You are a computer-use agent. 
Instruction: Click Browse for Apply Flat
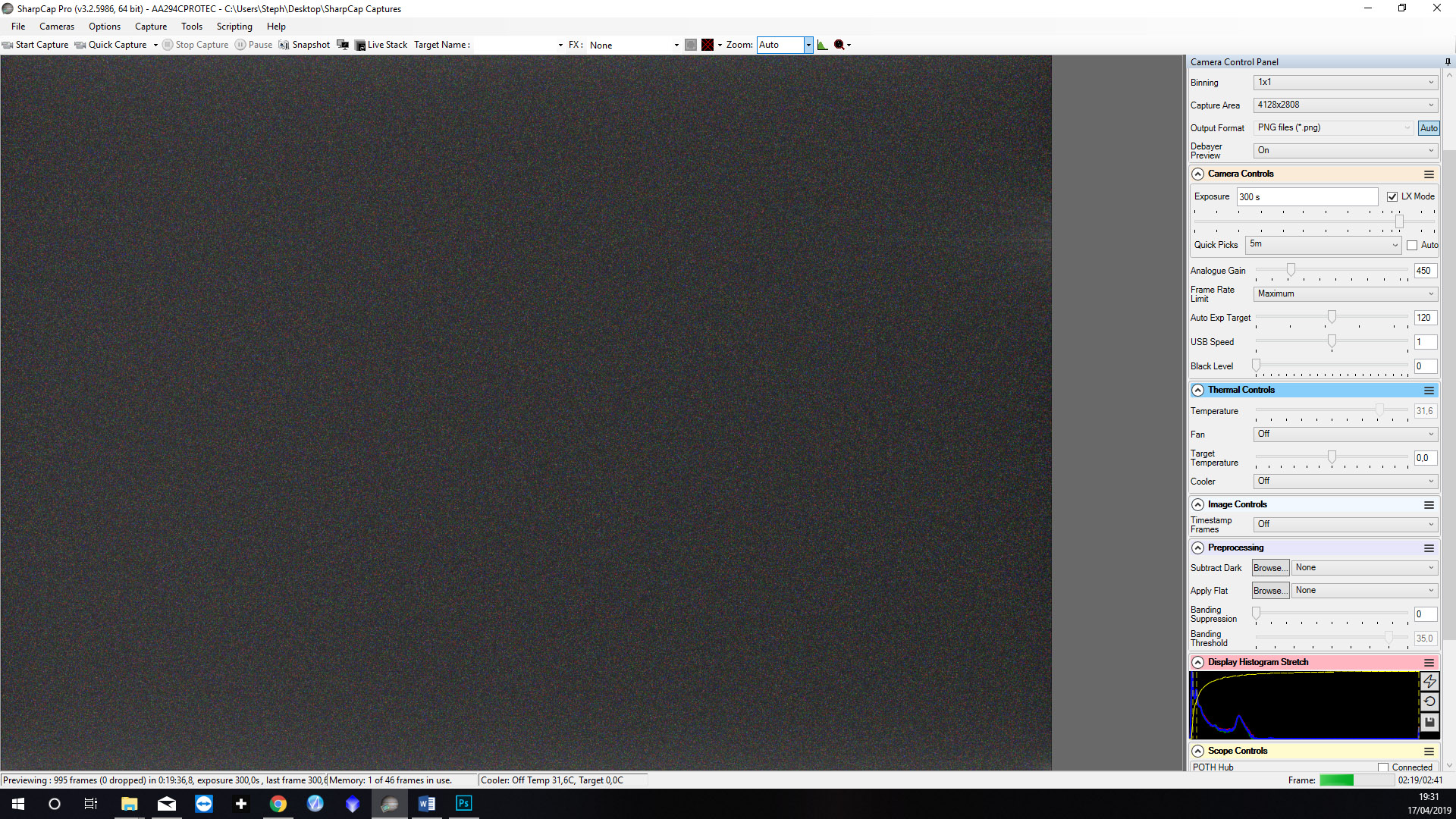(x=1270, y=591)
